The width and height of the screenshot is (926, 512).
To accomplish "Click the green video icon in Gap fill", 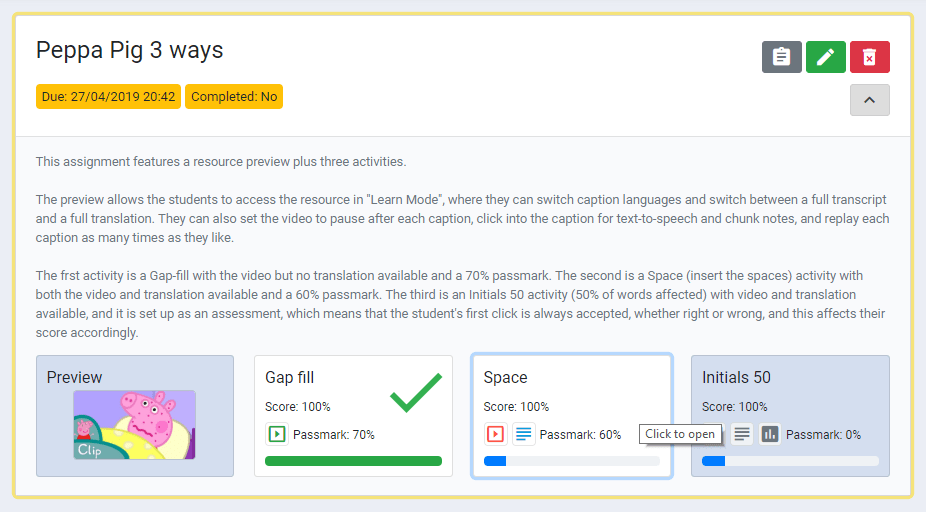I will [x=276, y=434].
